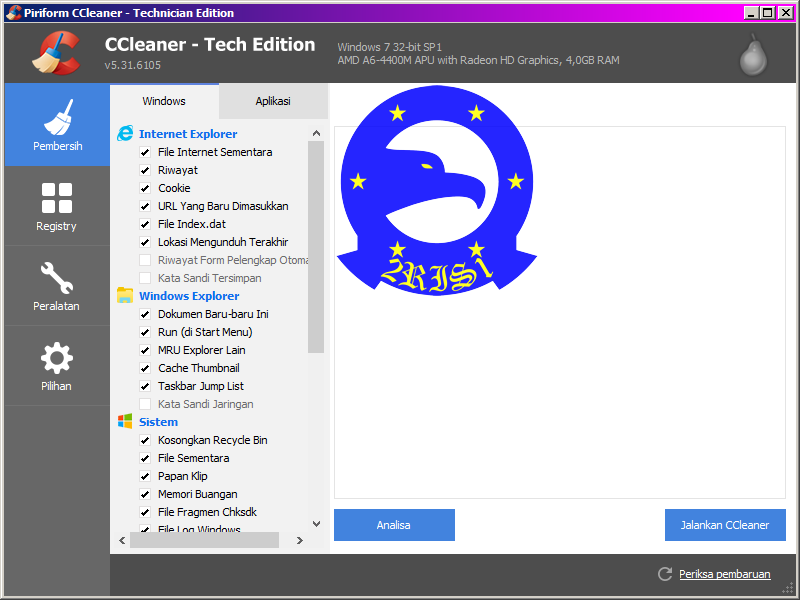Click the list's scroll up arrow
Viewport: 800px width, 600px height.
(x=316, y=133)
